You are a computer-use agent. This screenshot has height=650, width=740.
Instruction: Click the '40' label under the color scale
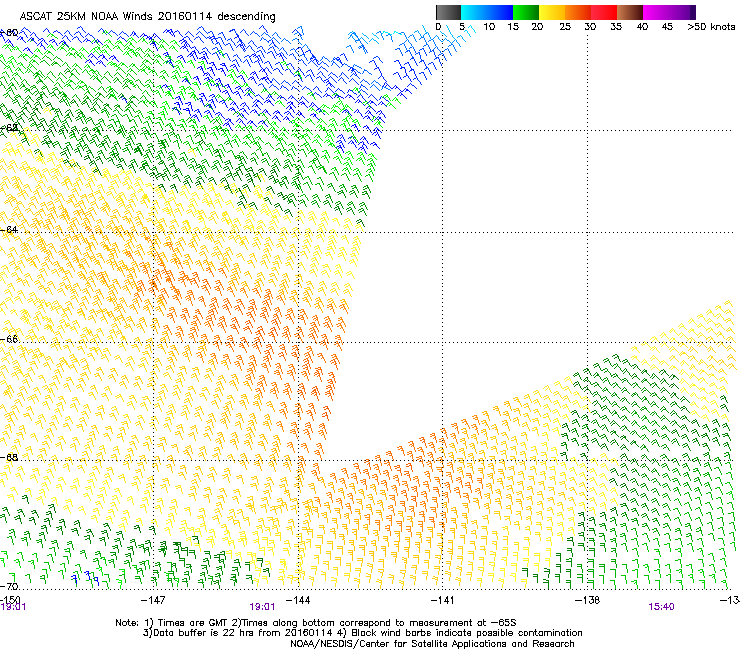pyautogui.click(x=642, y=27)
